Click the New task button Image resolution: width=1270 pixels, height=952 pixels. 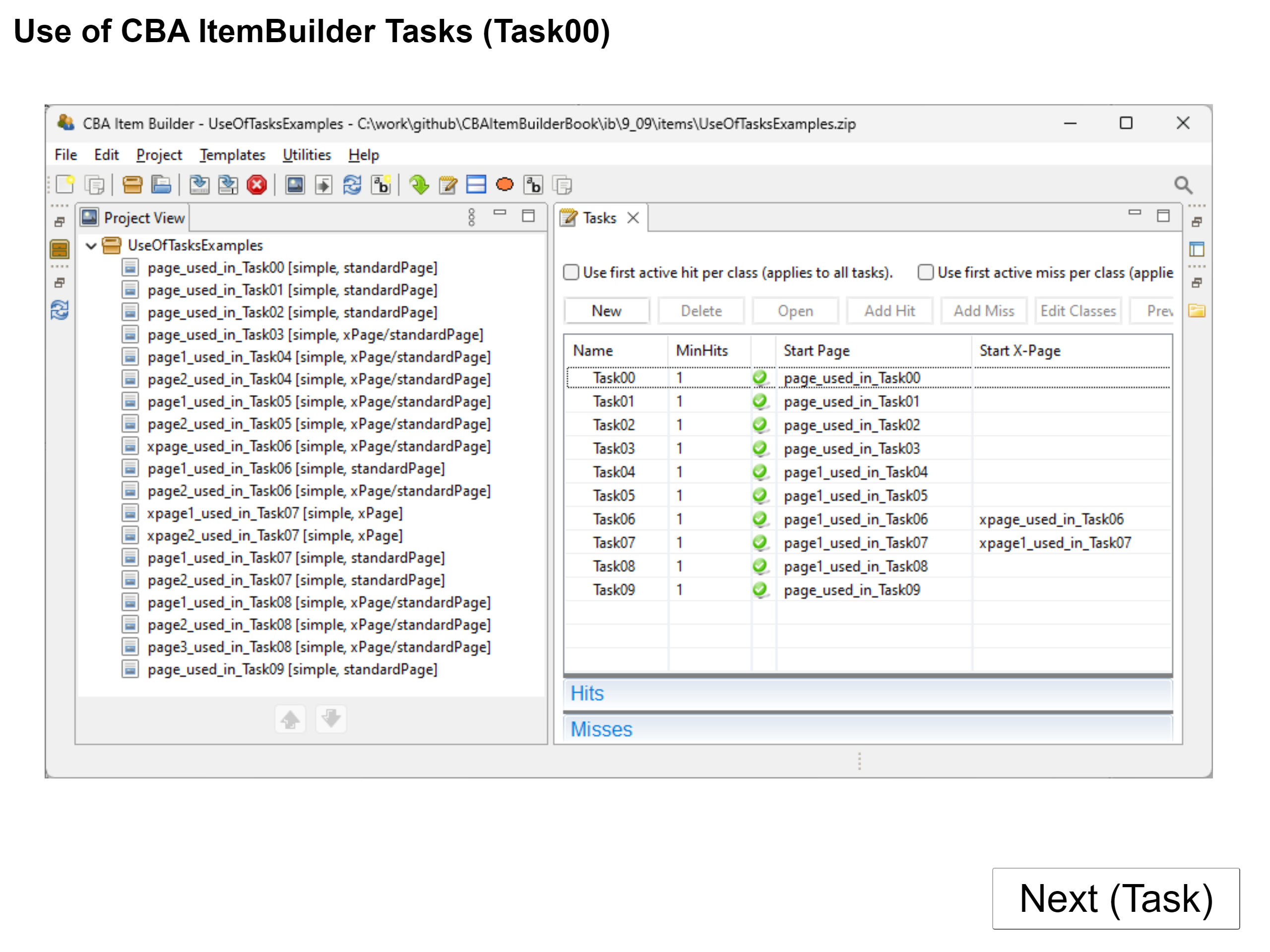point(606,311)
